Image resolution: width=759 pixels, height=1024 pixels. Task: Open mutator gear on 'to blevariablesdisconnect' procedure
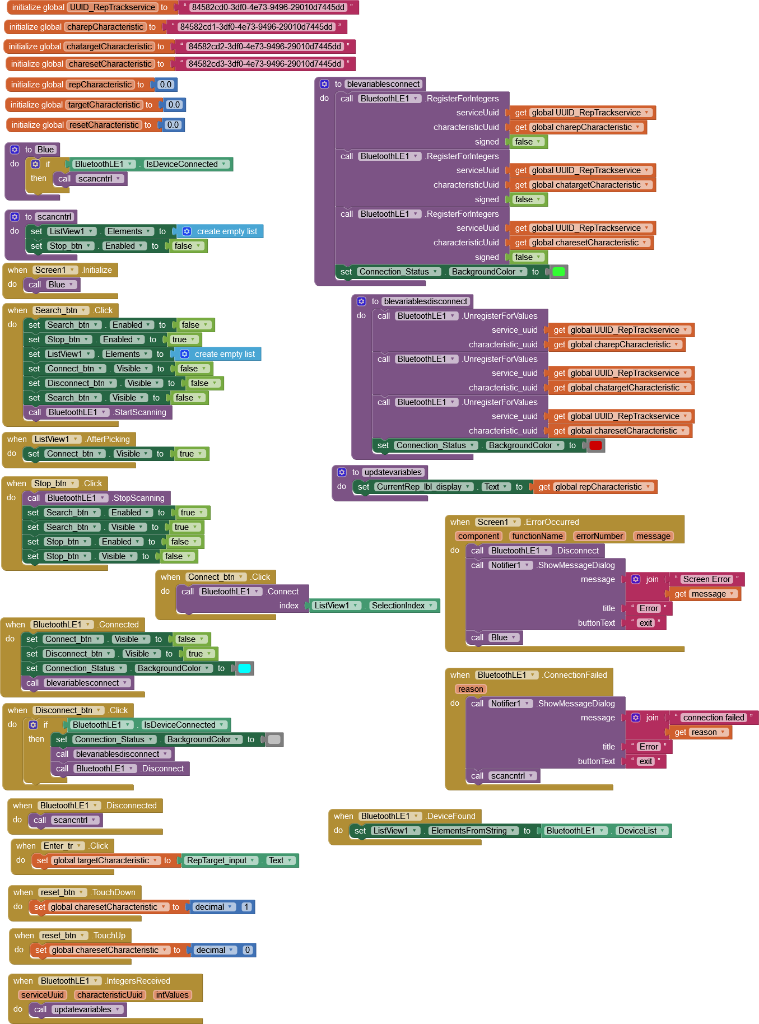coord(361,301)
